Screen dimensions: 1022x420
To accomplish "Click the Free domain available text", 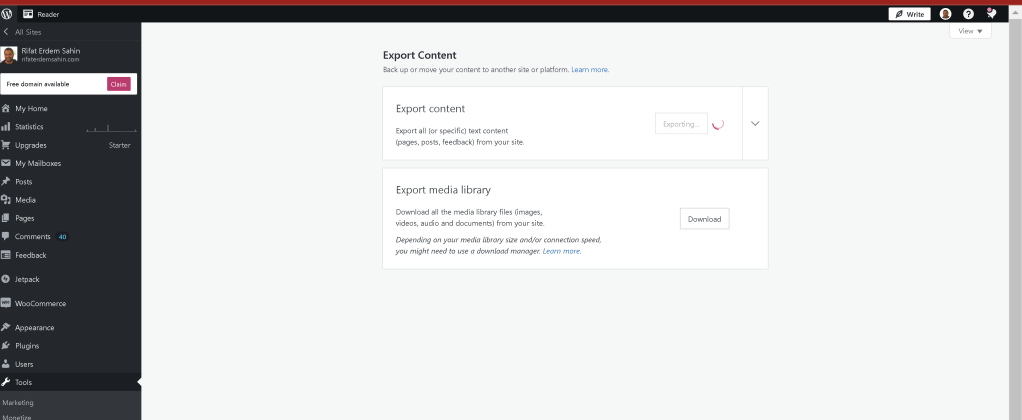I will [38, 84].
